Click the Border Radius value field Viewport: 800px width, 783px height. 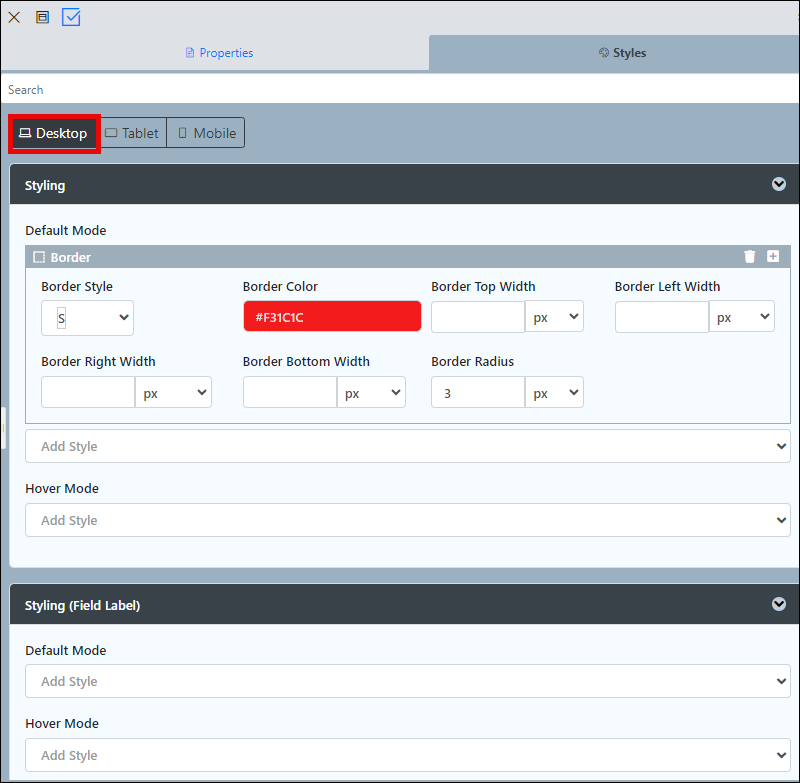point(478,392)
